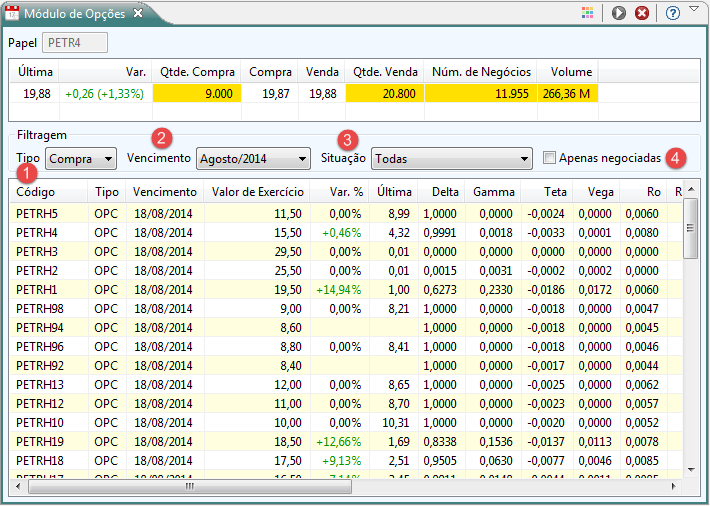This screenshot has height=506, width=710.
Task: Open the Vencimento dropdown Agosto/2014
Action: (x=253, y=159)
